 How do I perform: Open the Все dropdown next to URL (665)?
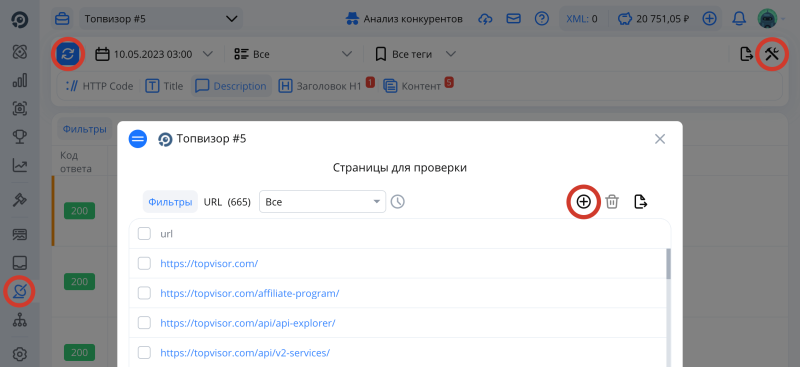(322, 202)
